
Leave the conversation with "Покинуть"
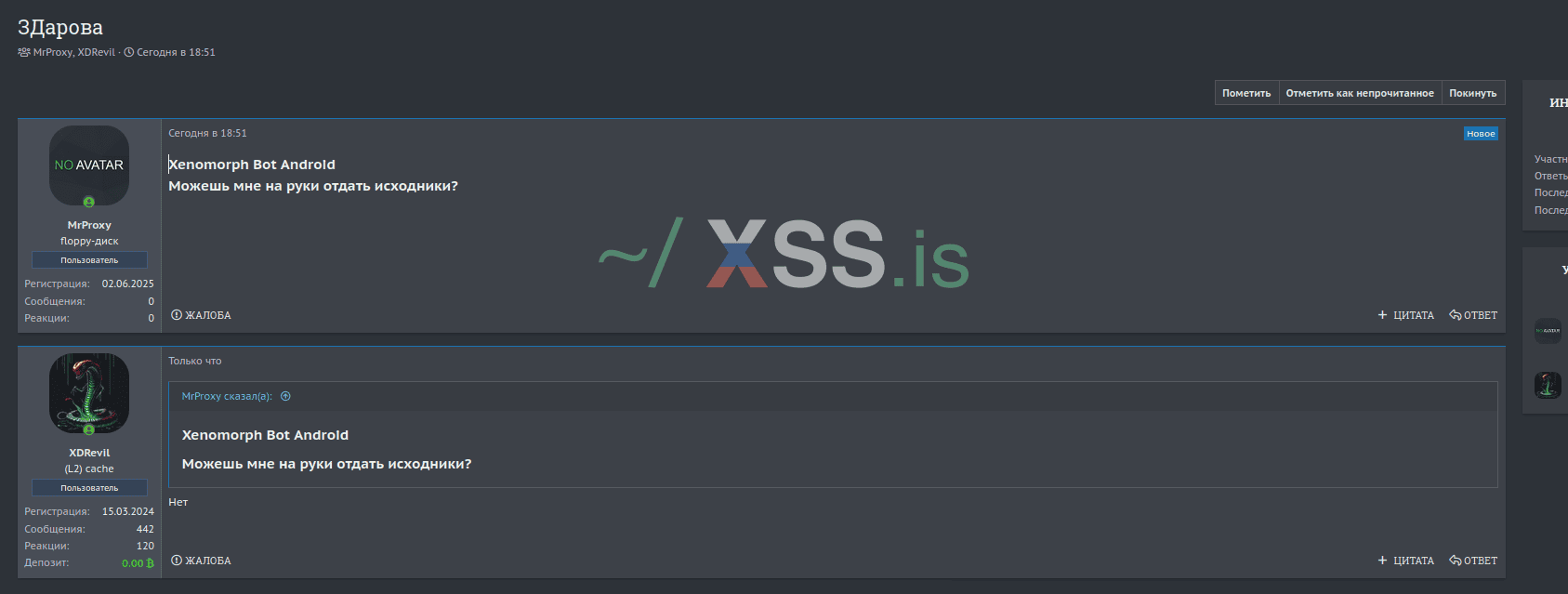pos(1472,93)
